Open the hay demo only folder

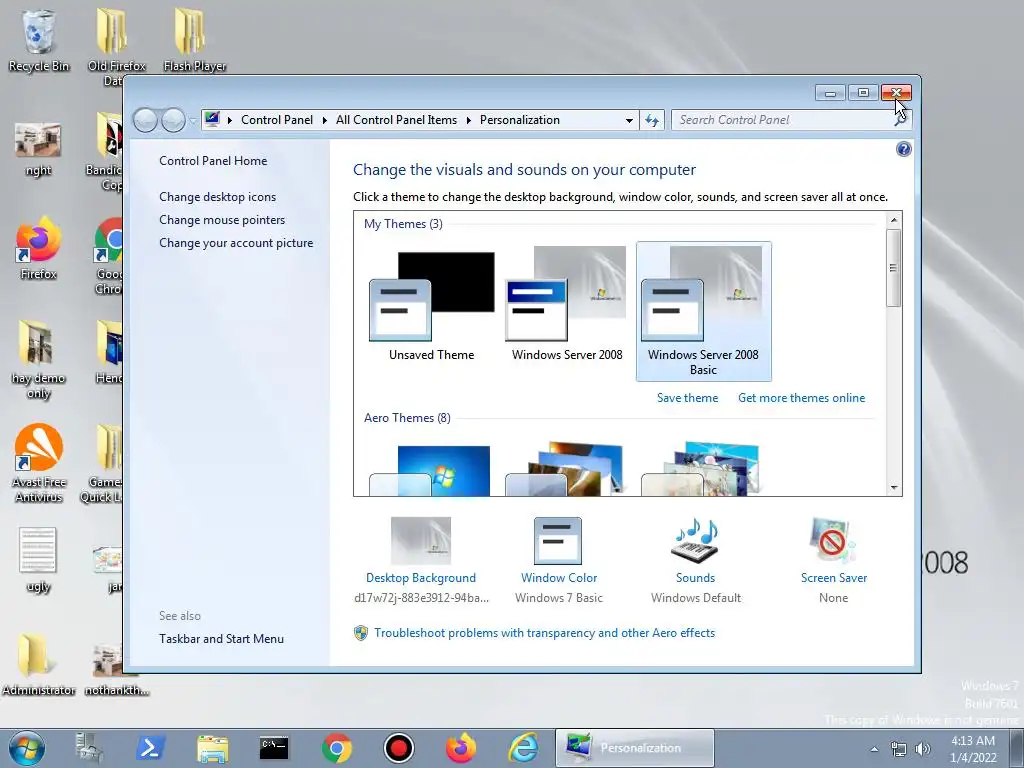tap(39, 359)
